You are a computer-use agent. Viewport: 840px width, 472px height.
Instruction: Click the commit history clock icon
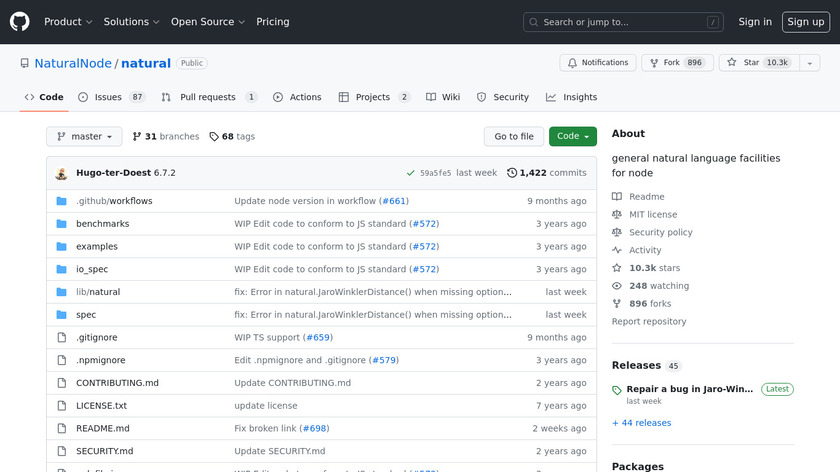pos(512,173)
